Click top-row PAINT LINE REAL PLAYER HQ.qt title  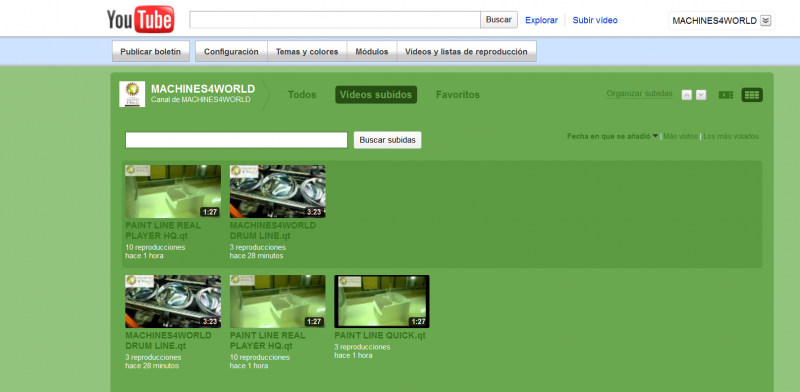click(x=163, y=231)
